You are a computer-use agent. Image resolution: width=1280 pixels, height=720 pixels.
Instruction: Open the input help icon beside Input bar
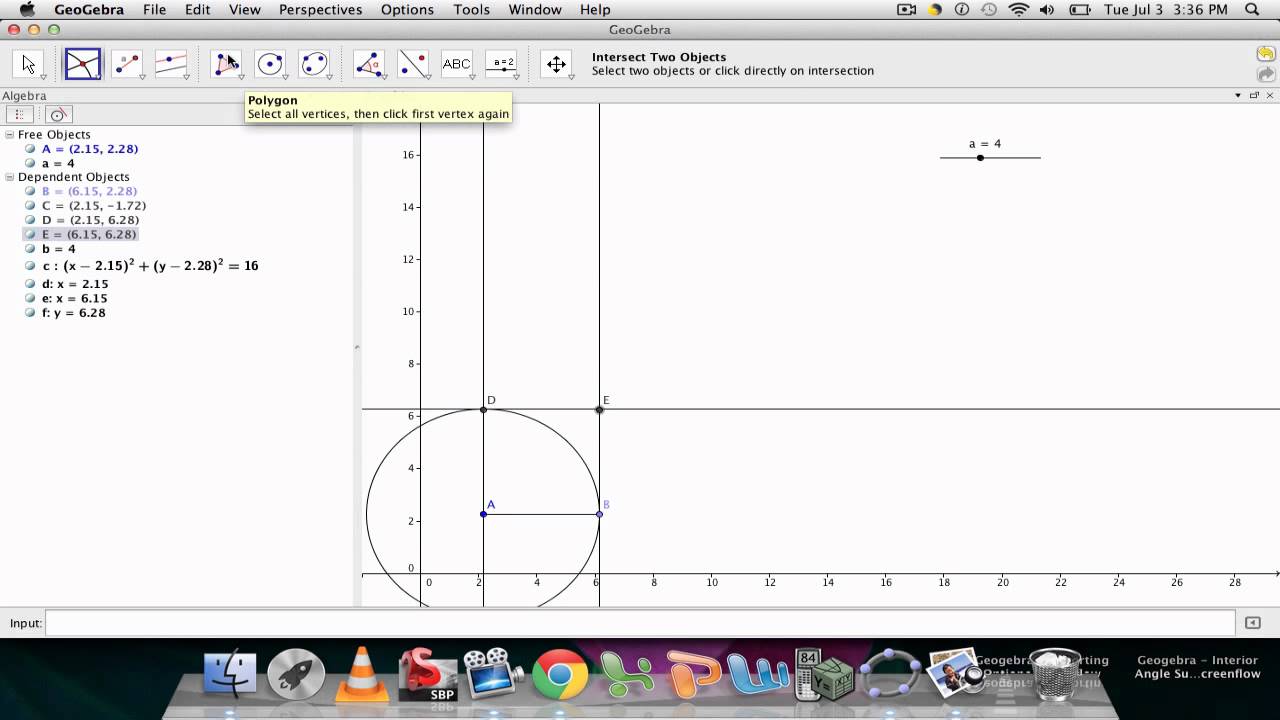point(1252,623)
